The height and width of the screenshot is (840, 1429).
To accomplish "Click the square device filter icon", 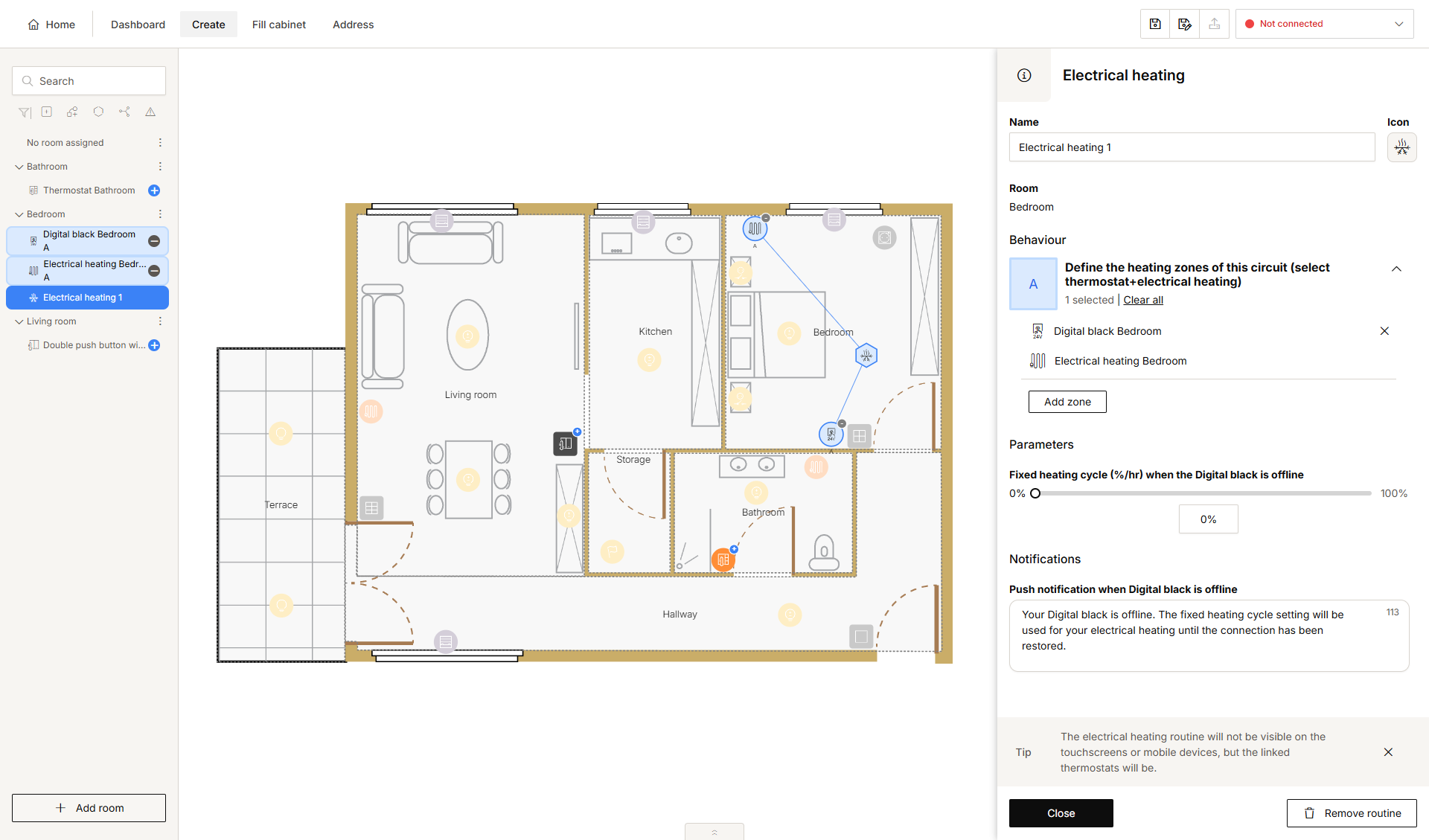I will click(47, 112).
